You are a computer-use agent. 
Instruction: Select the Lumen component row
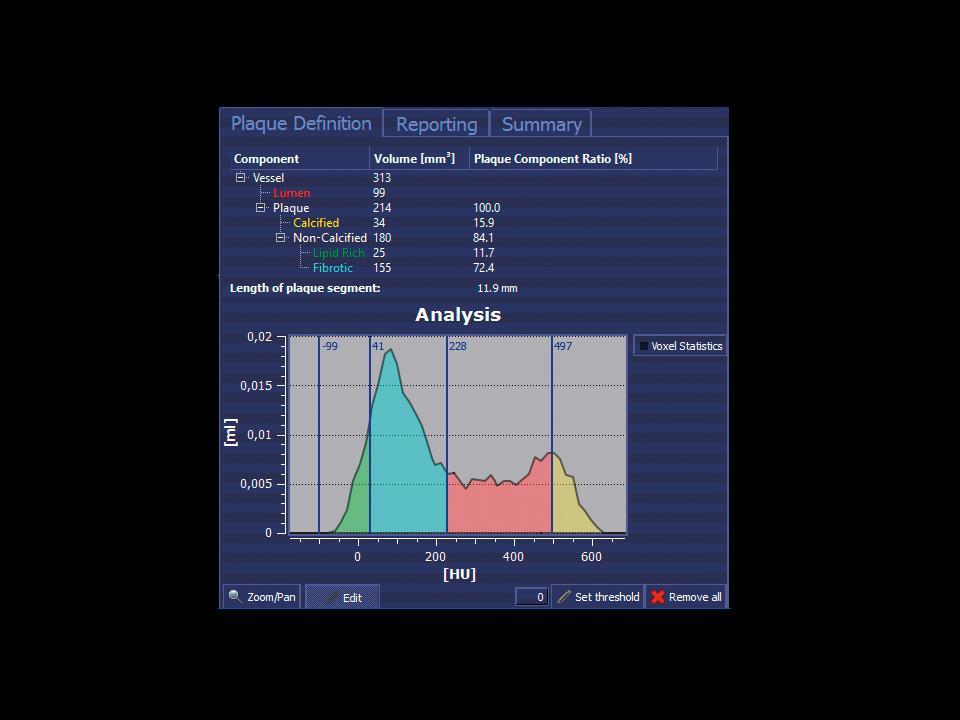291,193
